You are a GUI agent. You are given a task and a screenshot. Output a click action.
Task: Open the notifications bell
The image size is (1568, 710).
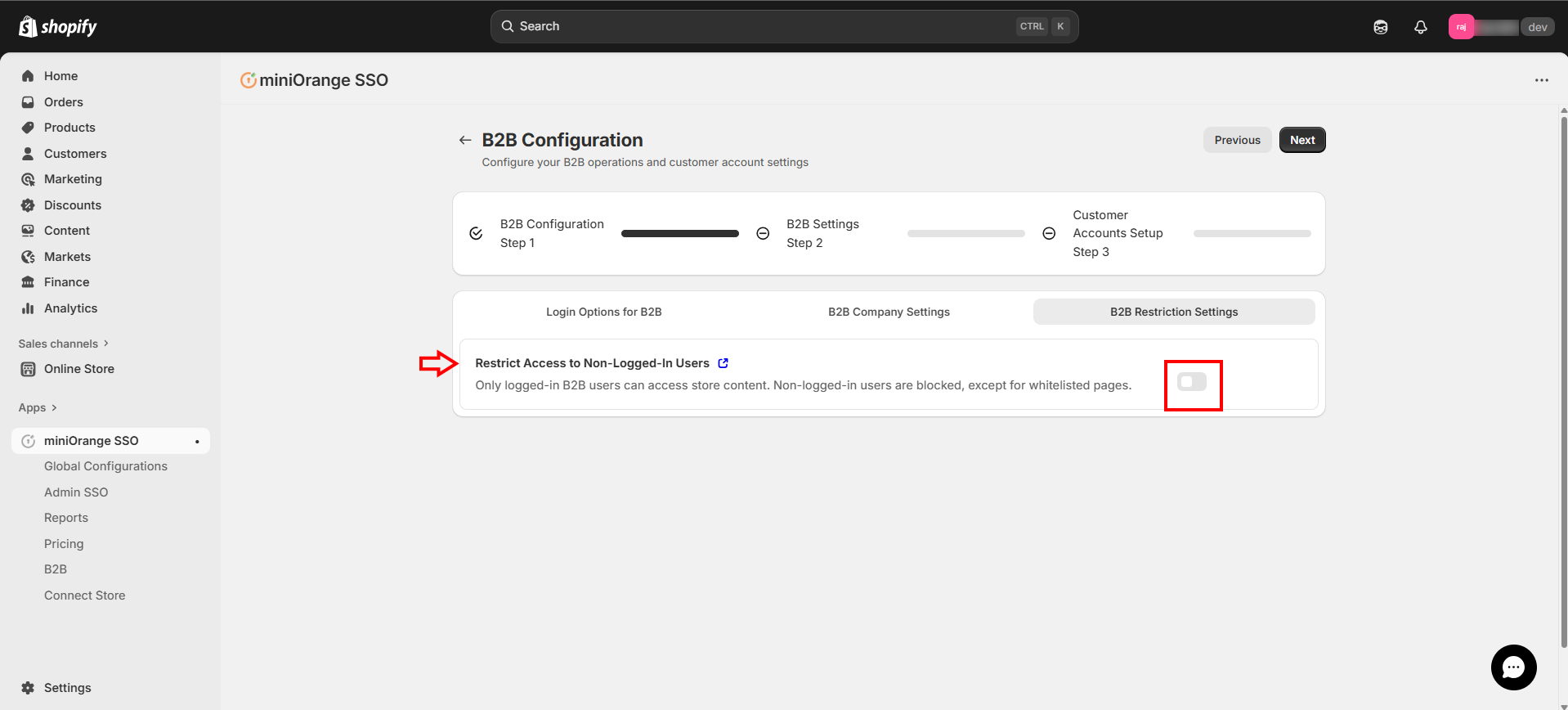click(x=1421, y=27)
